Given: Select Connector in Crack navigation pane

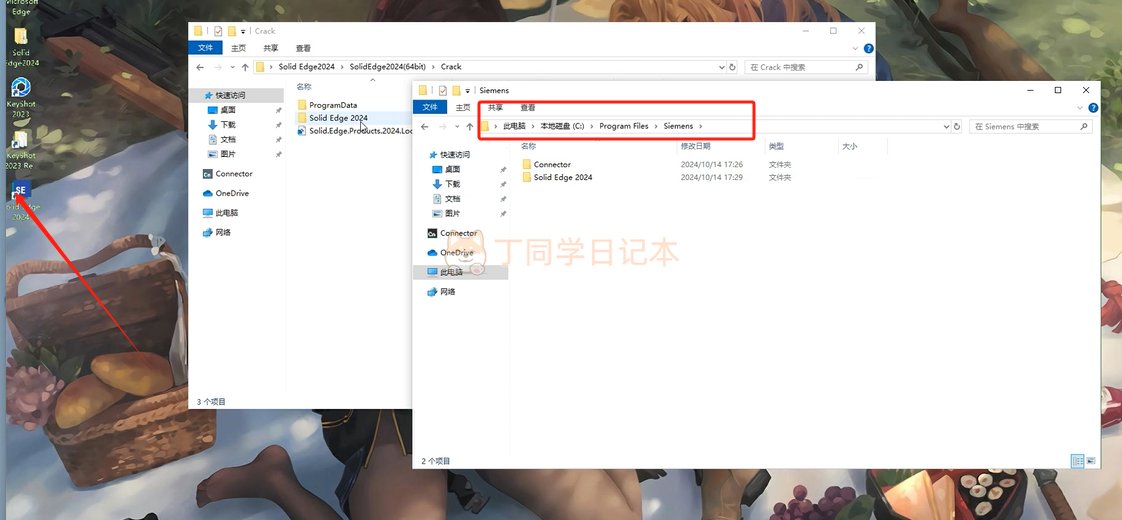Looking at the screenshot, I should coord(228,174).
